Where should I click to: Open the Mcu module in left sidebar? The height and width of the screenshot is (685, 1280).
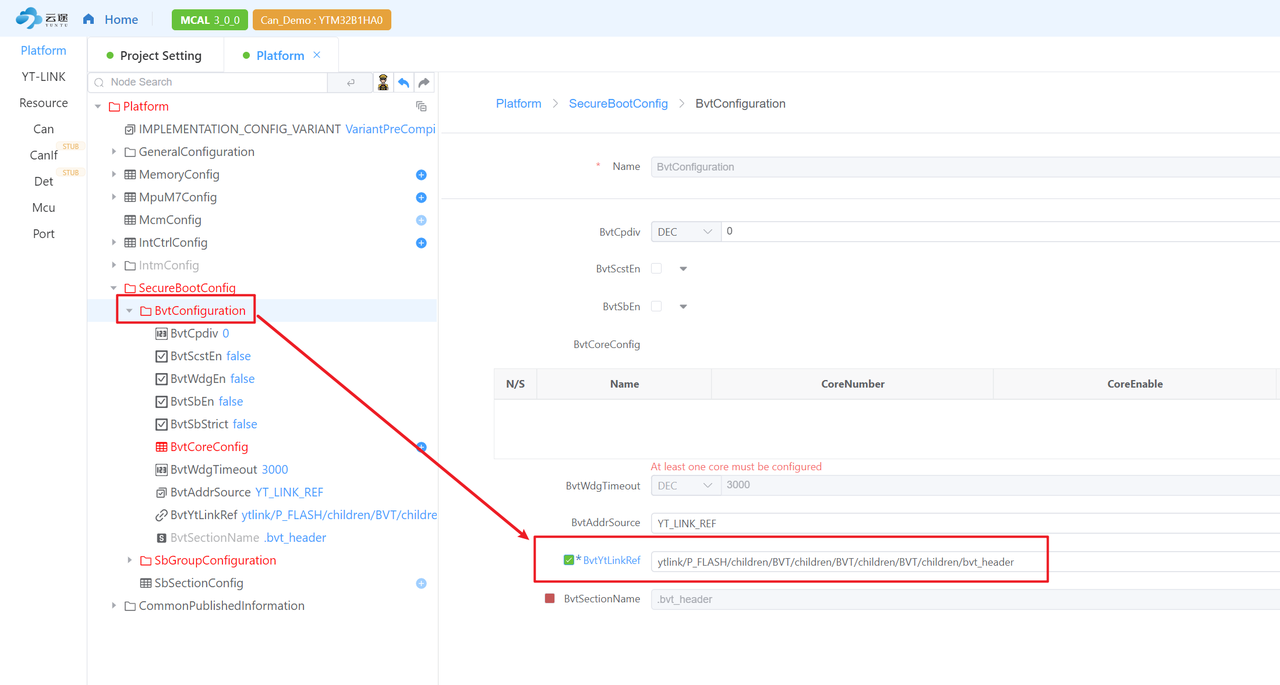pos(44,208)
